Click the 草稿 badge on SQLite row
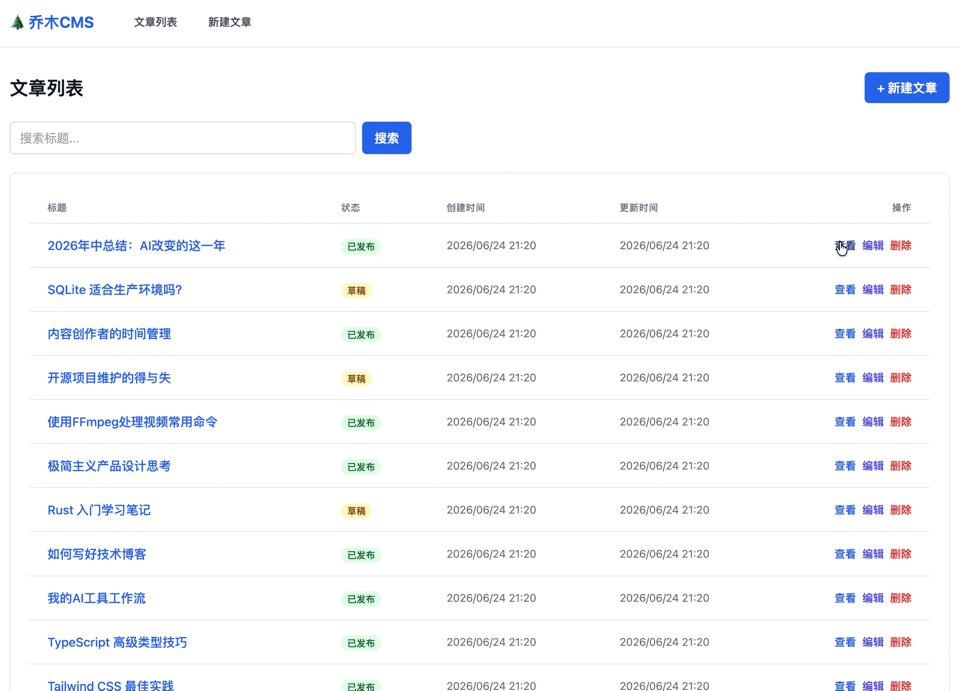960x691 pixels. (356, 291)
